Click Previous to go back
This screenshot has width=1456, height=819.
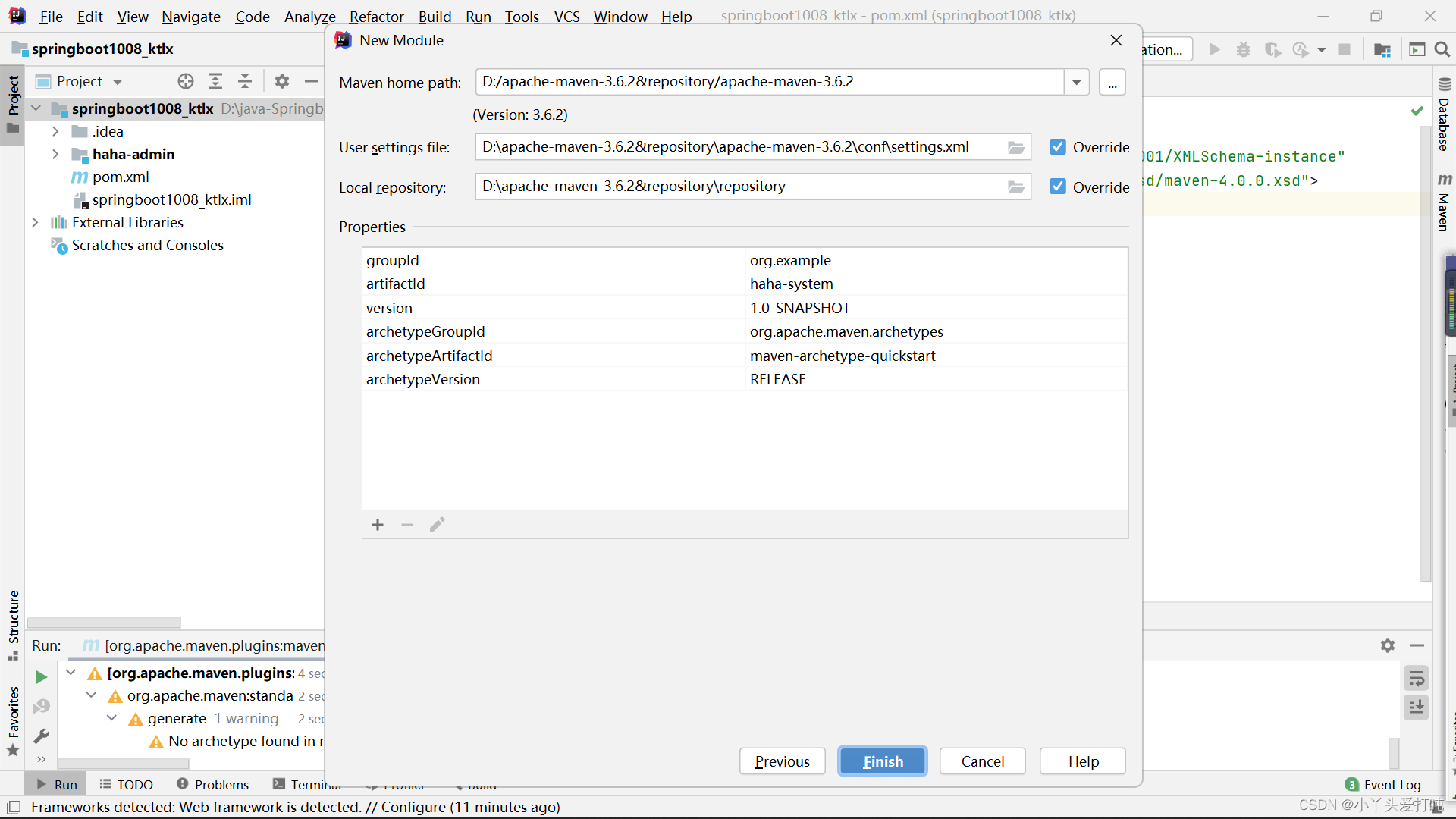(782, 761)
